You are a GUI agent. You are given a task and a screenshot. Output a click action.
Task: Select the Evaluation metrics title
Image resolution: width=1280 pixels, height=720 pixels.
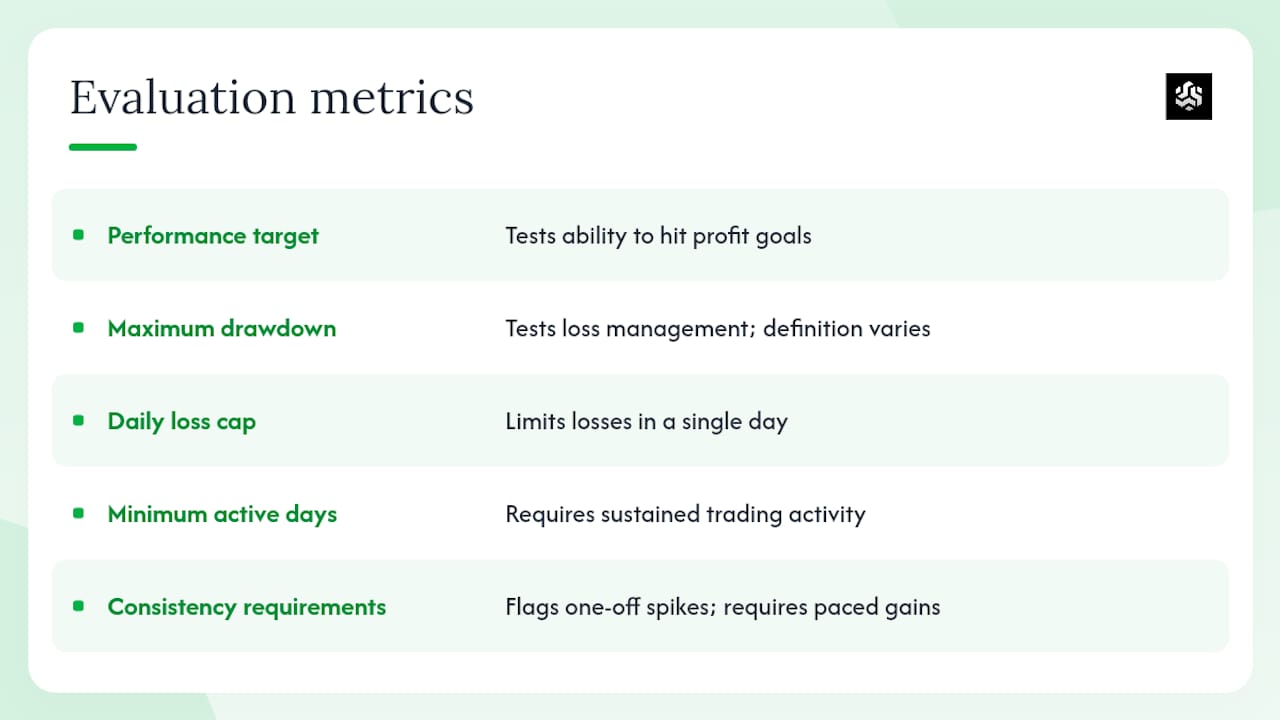coord(272,98)
